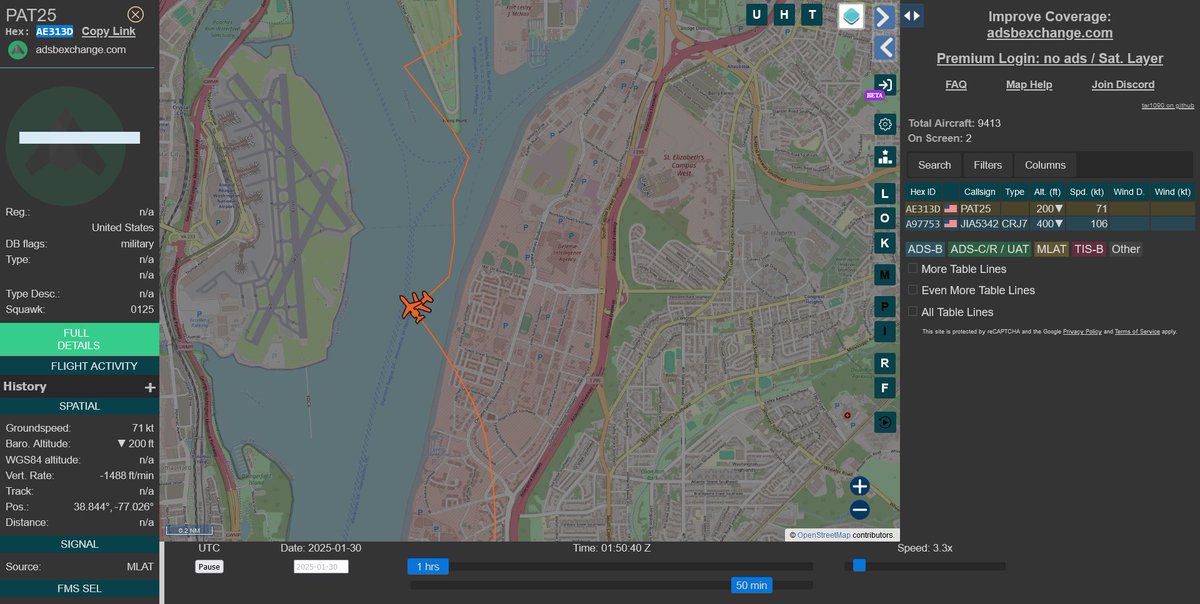Image resolution: width=1200 pixels, height=604 pixels.
Task: Click the settings gear icon
Action: point(884,124)
